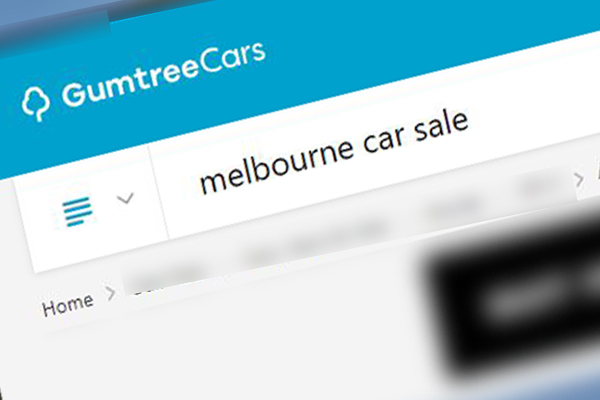Open the category list lines icon
The image size is (600, 400).
point(78,211)
